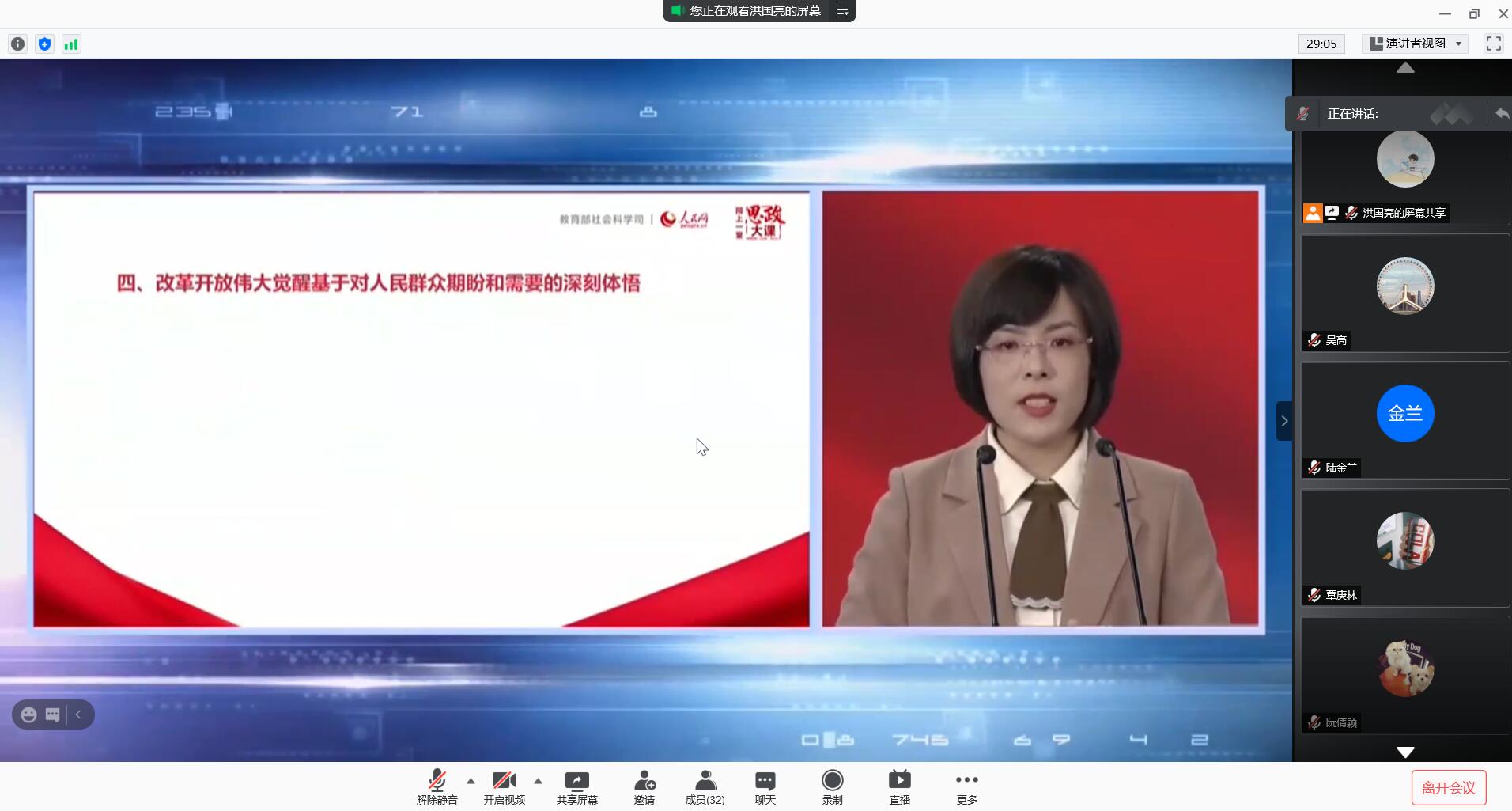Unmute microphone with 解除静音
This screenshot has height=811, width=1512.
[437, 787]
